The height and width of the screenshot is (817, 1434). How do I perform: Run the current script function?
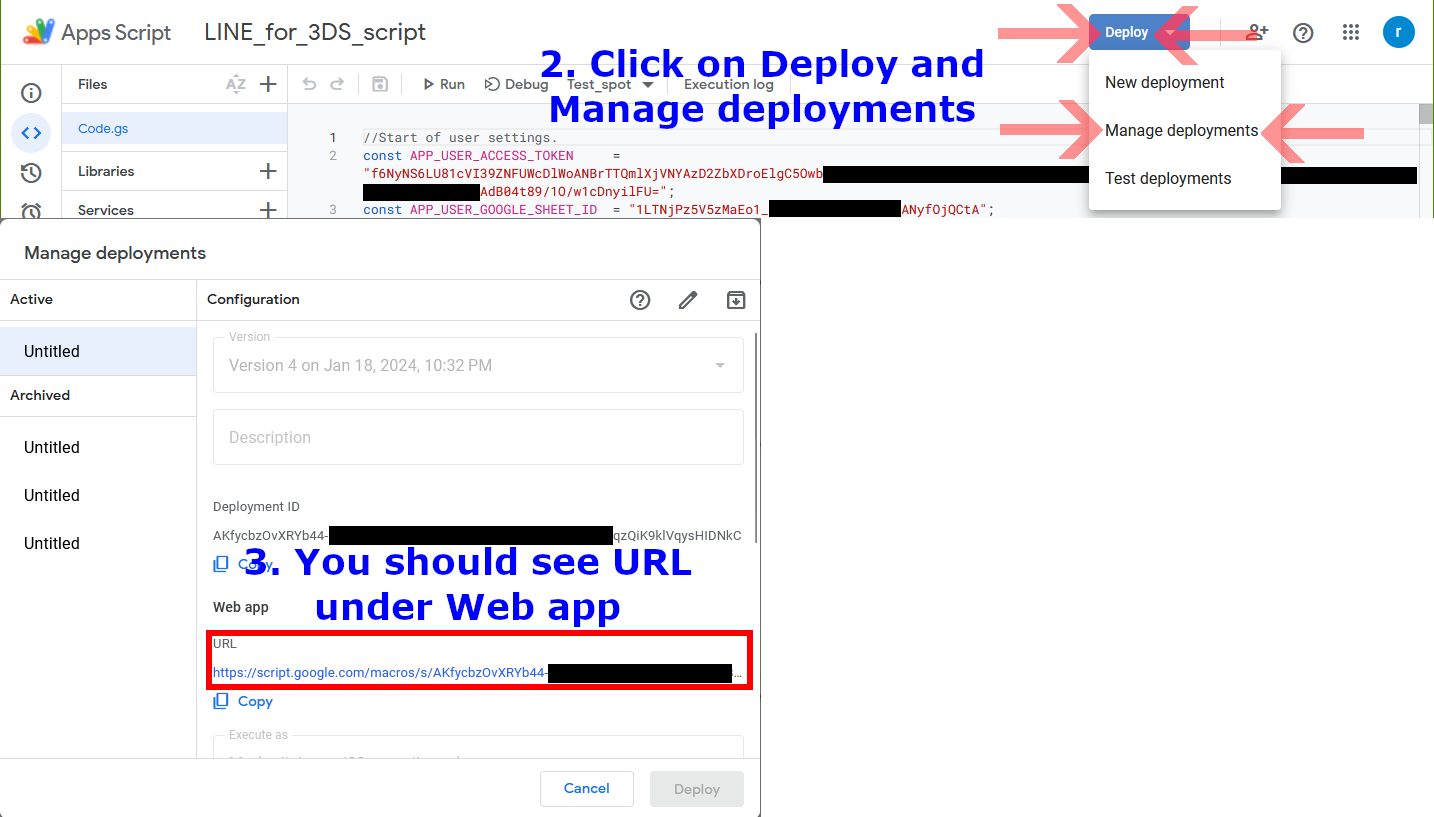[x=443, y=84]
